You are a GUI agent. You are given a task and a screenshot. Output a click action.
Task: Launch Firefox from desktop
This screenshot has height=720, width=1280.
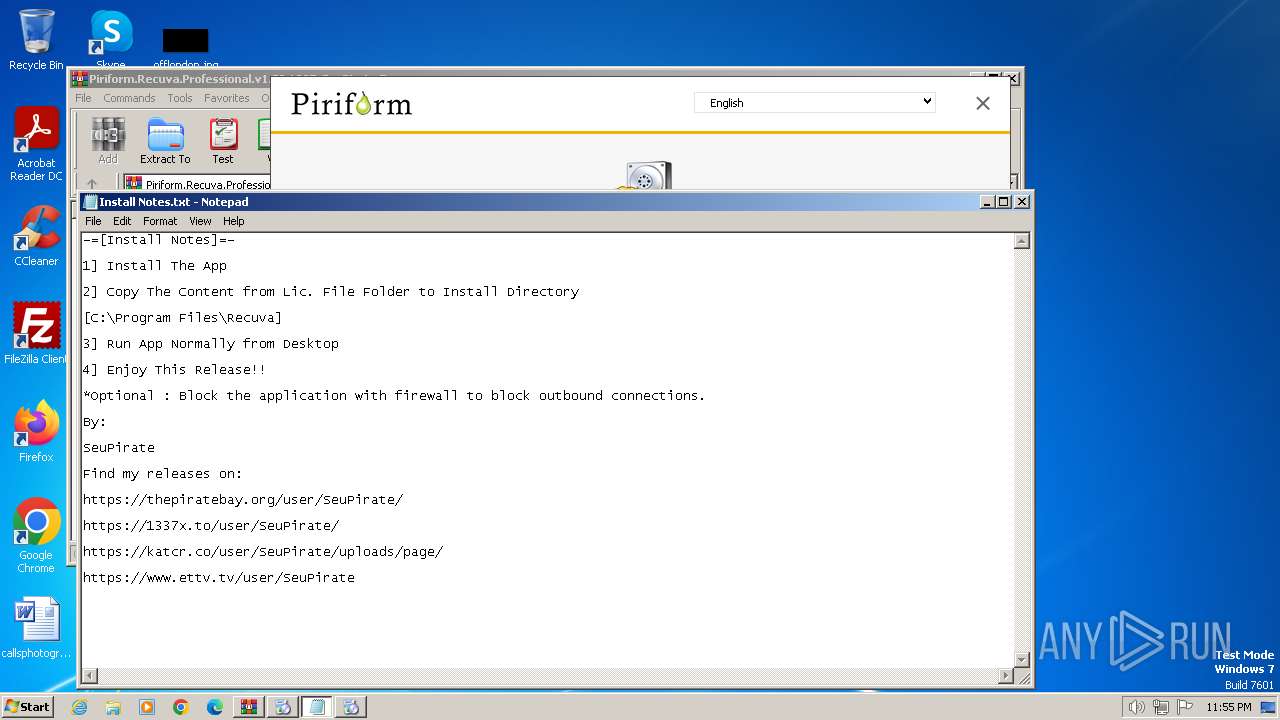36,432
